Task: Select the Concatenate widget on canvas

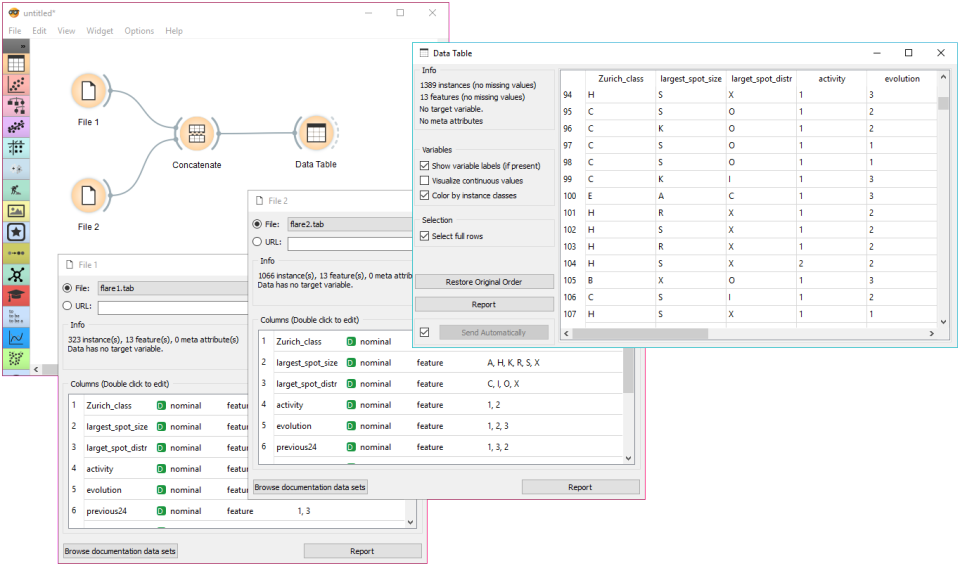Action: [197, 134]
